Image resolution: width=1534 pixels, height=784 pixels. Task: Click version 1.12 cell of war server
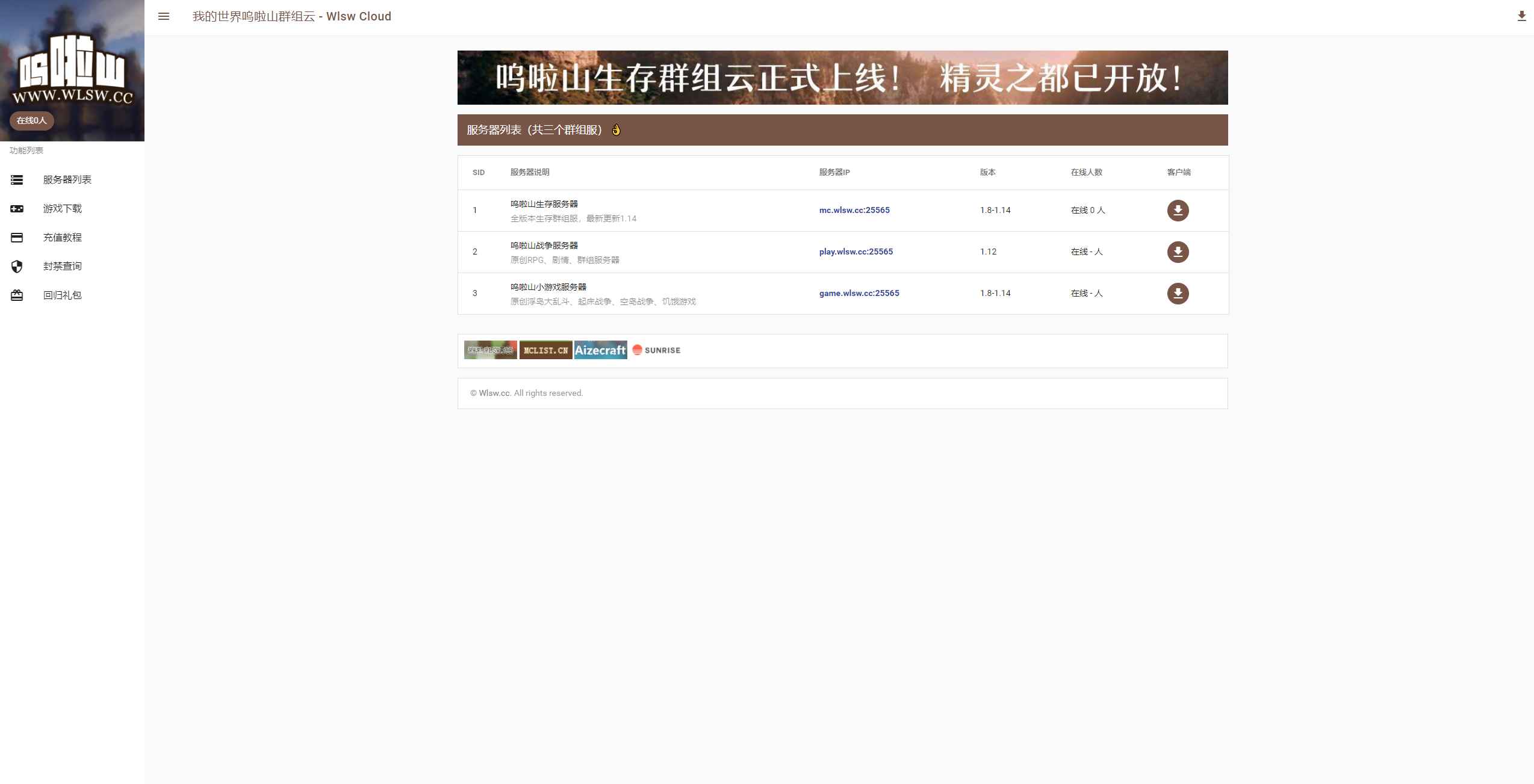(988, 252)
